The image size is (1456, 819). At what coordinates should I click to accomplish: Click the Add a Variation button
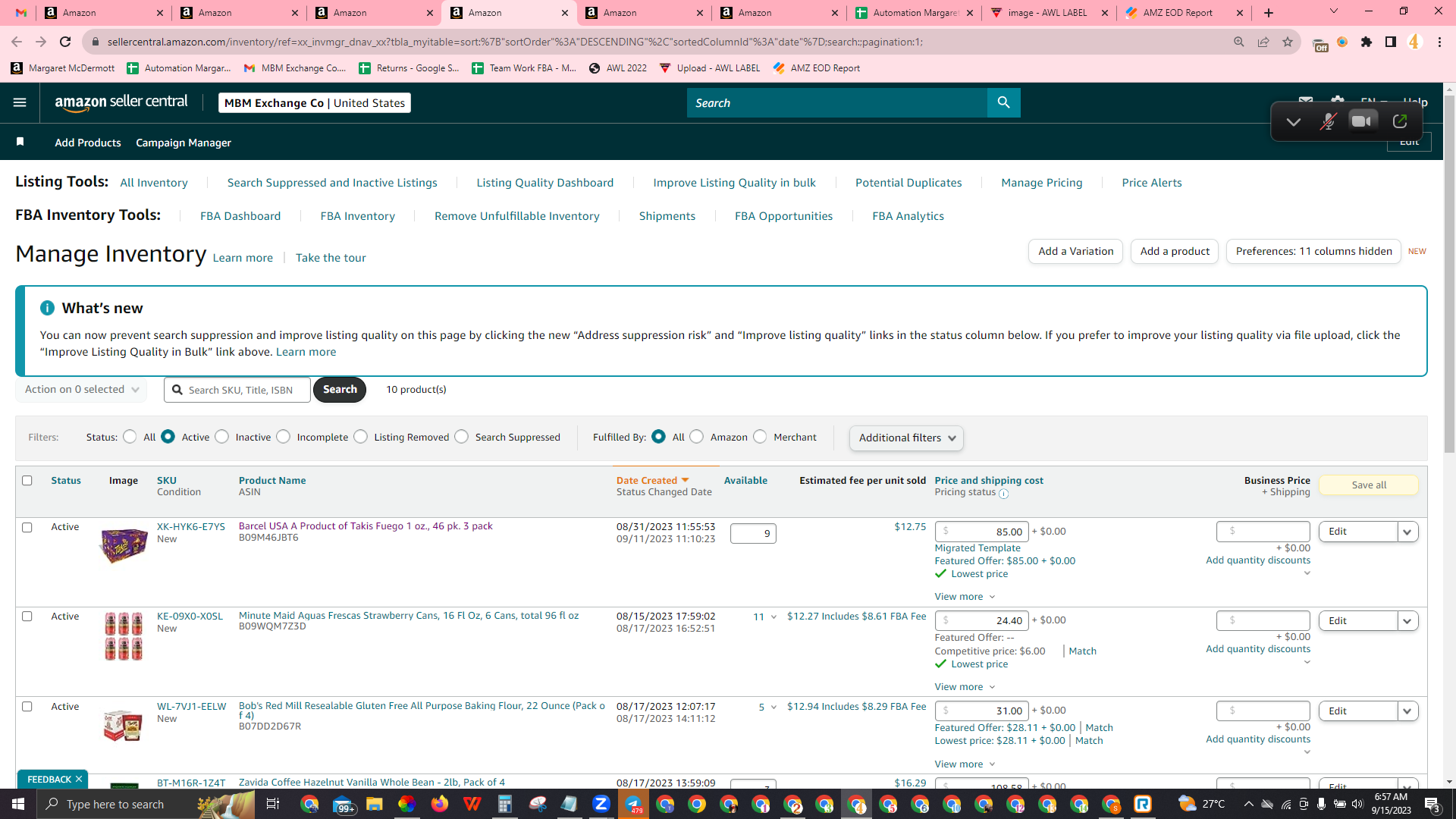tap(1076, 251)
